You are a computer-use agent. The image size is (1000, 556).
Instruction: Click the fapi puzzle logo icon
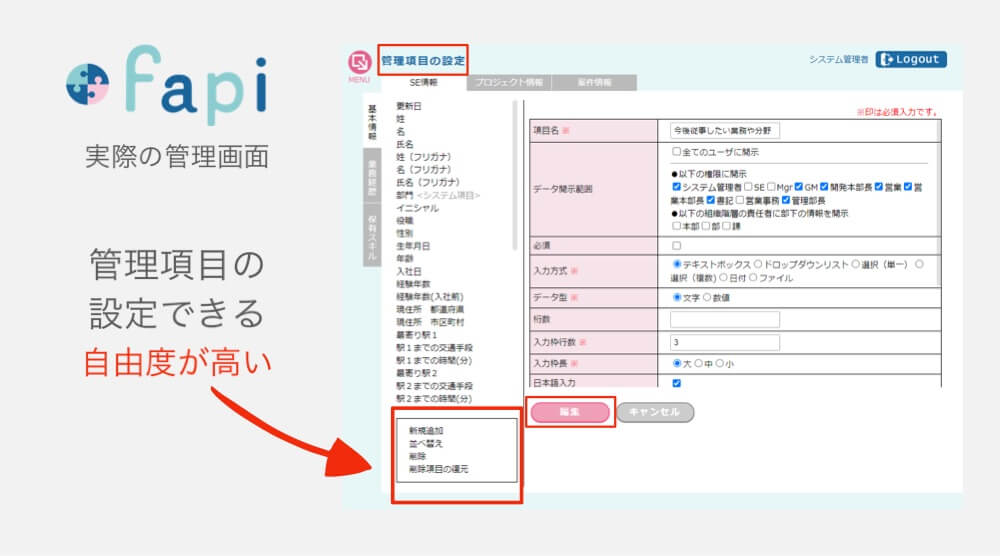[x=93, y=85]
